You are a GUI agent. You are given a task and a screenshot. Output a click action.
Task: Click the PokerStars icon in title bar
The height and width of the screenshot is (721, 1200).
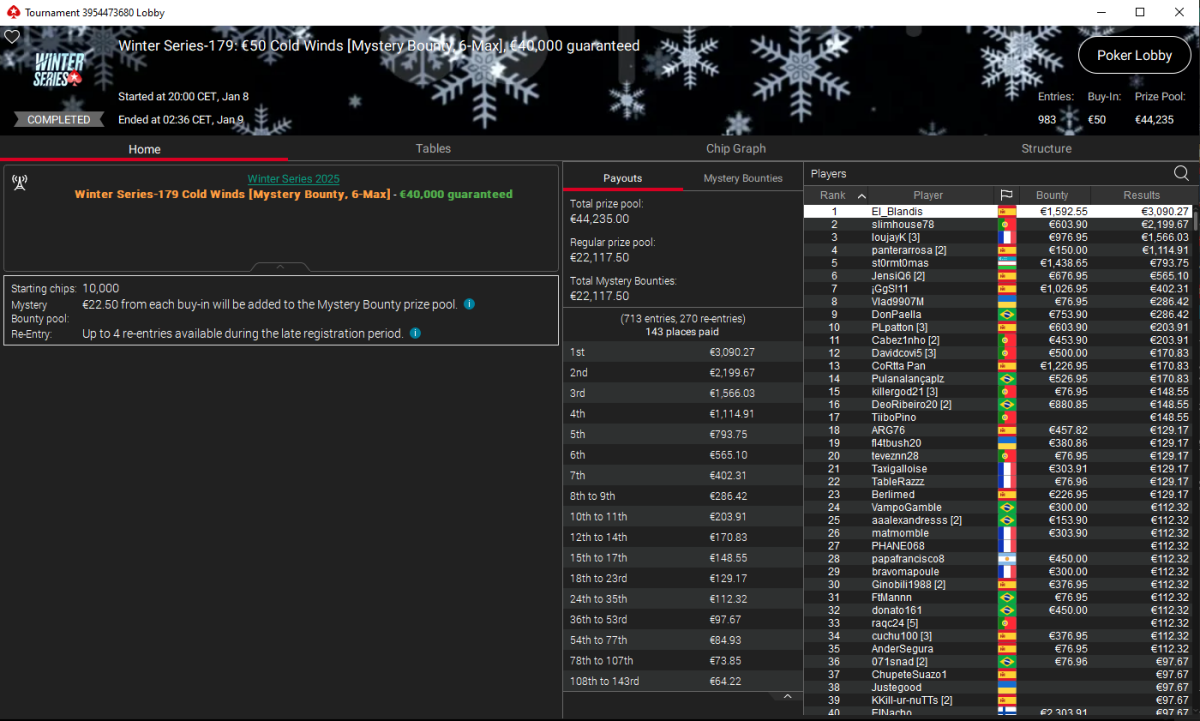(x=12, y=12)
